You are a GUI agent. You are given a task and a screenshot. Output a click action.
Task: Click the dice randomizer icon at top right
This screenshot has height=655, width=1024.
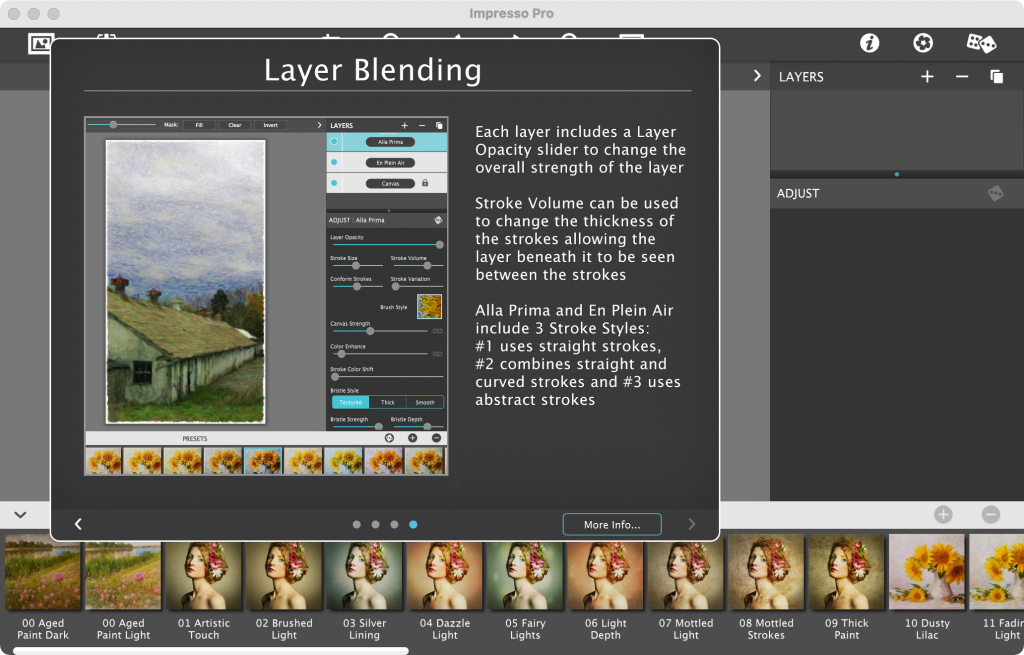[x=981, y=43]
